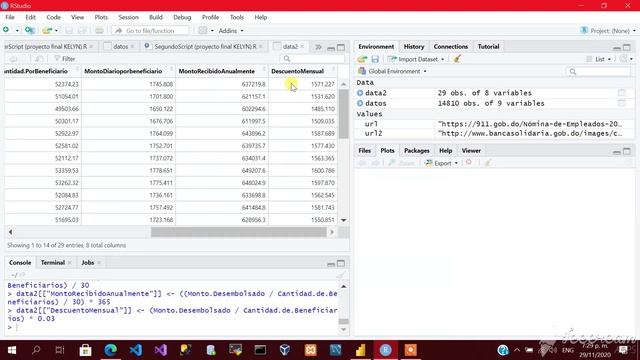
Task: Open the File menu
Action: (10, 17)
